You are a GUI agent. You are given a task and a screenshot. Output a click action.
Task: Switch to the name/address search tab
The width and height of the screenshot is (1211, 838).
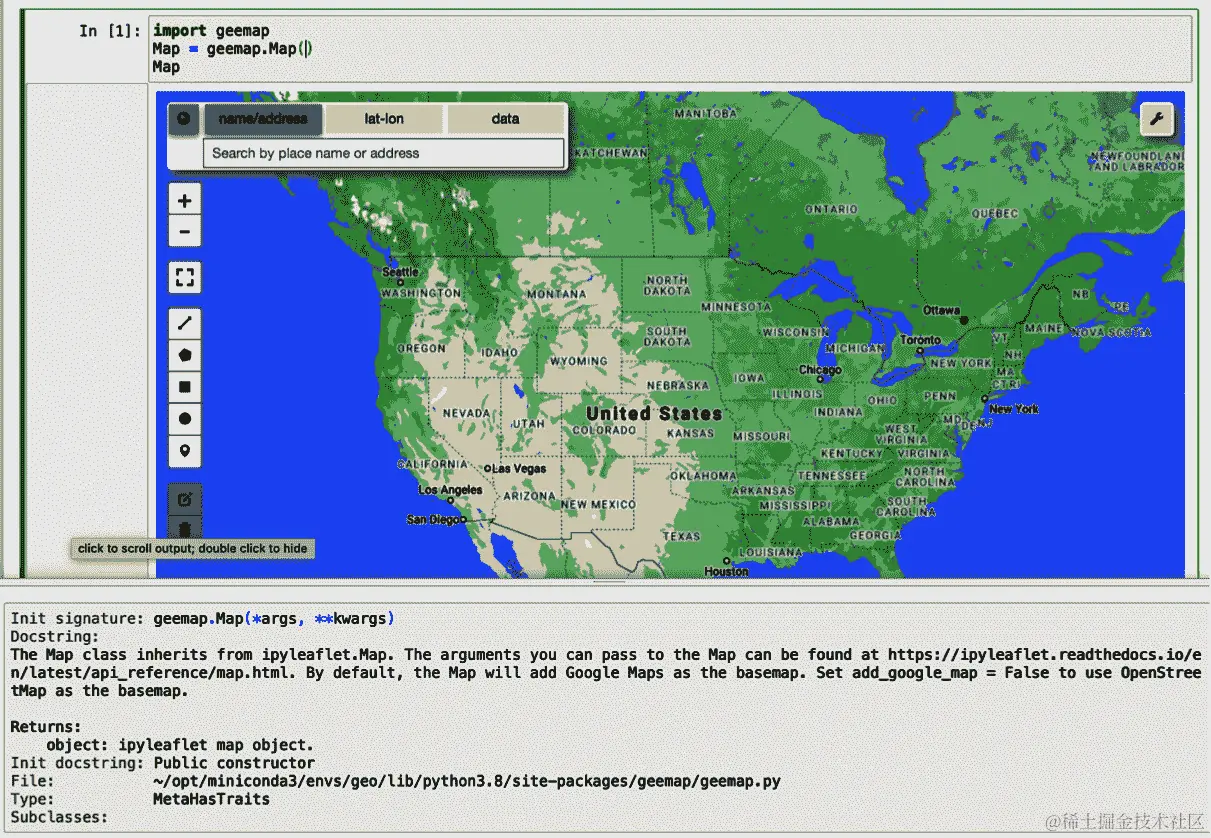pyautogui.click(x=263, y=119)
